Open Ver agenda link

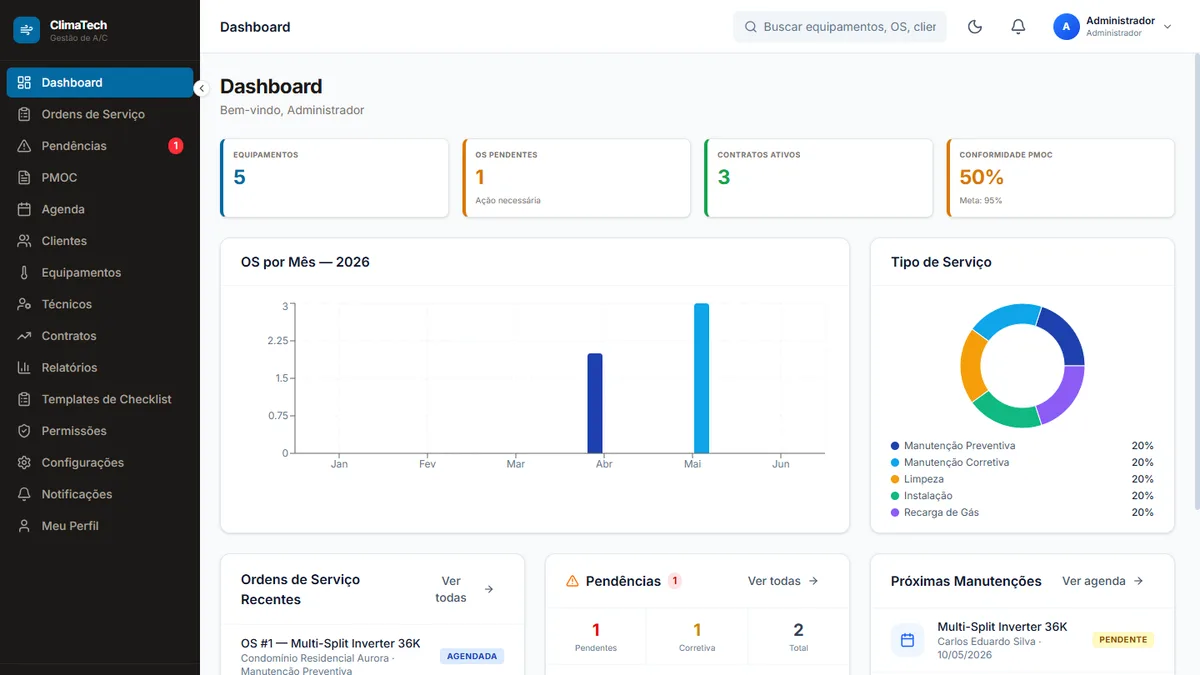pos(1103,581)
